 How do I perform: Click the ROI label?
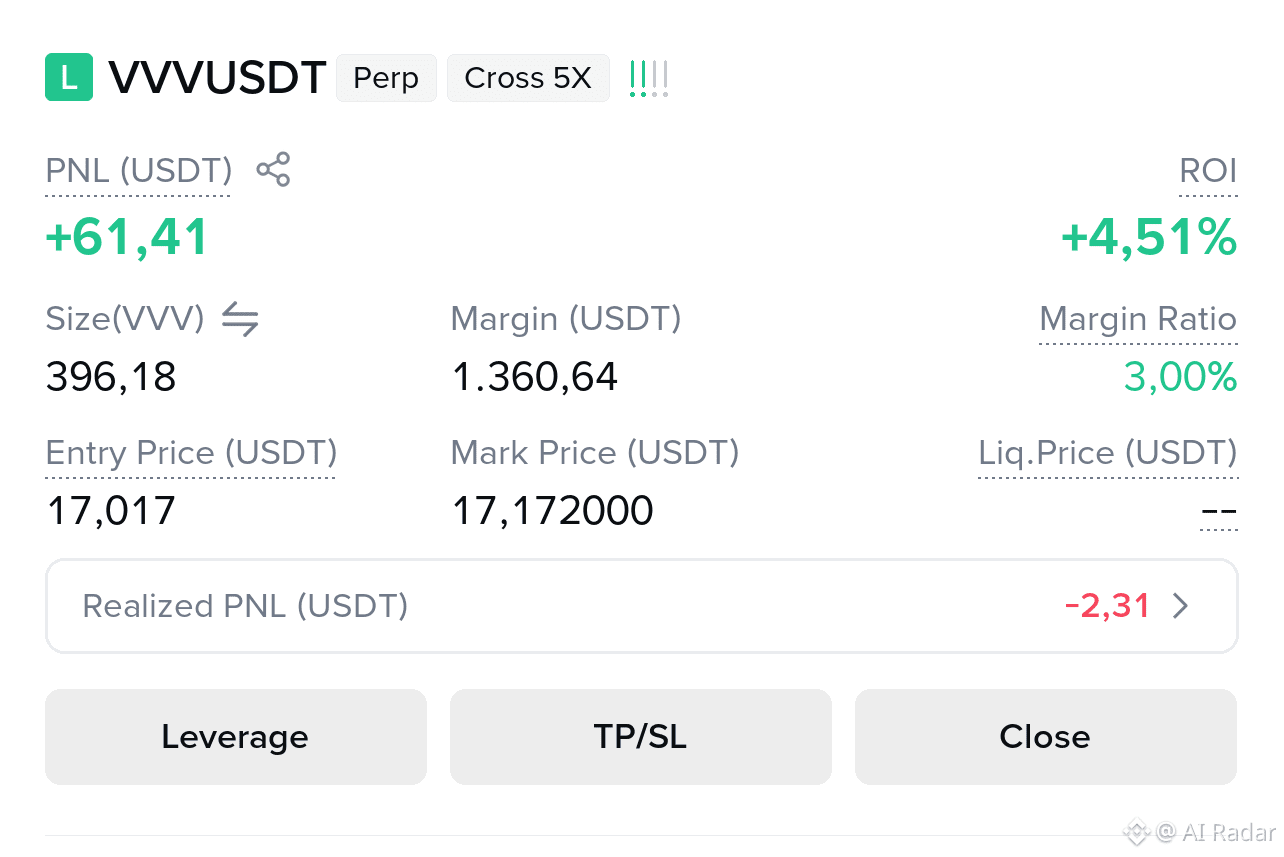[x=1208, y=171]
